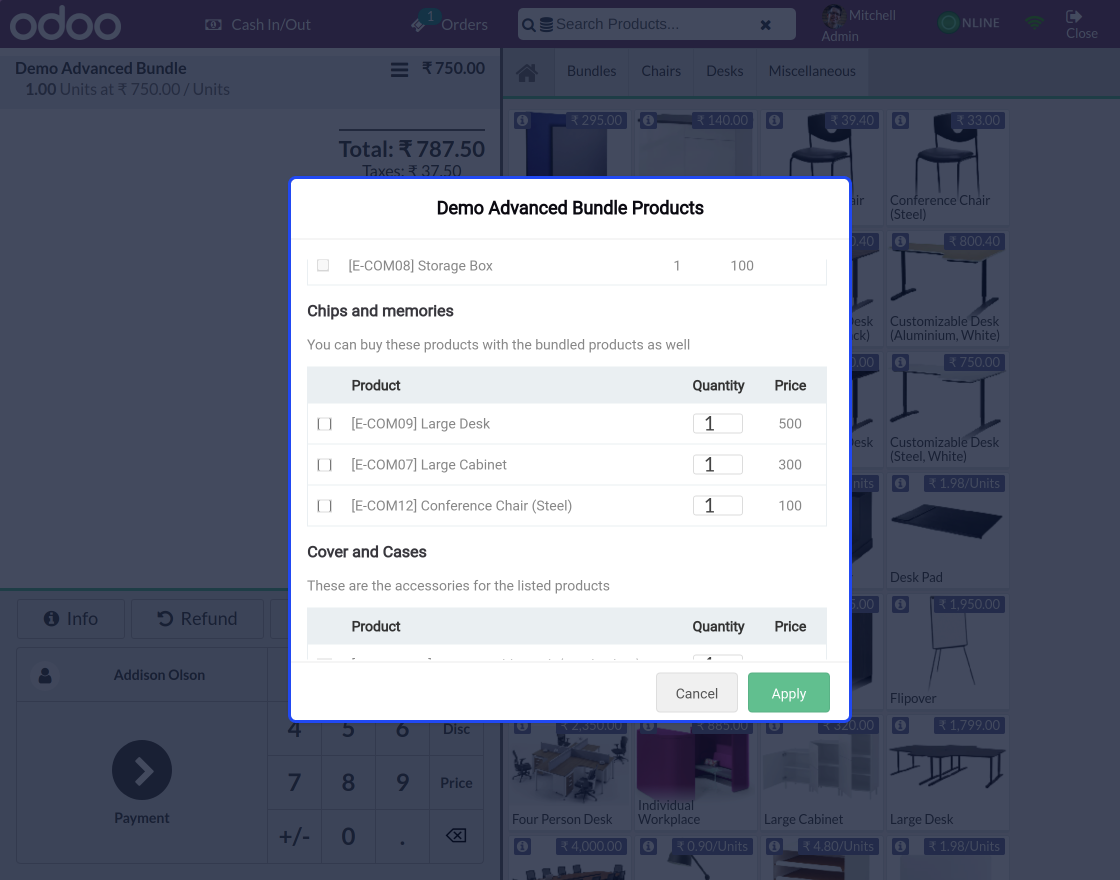Click the backspace numpad icon
This screenshot has height=880, width=1120.
pos(456,836)
